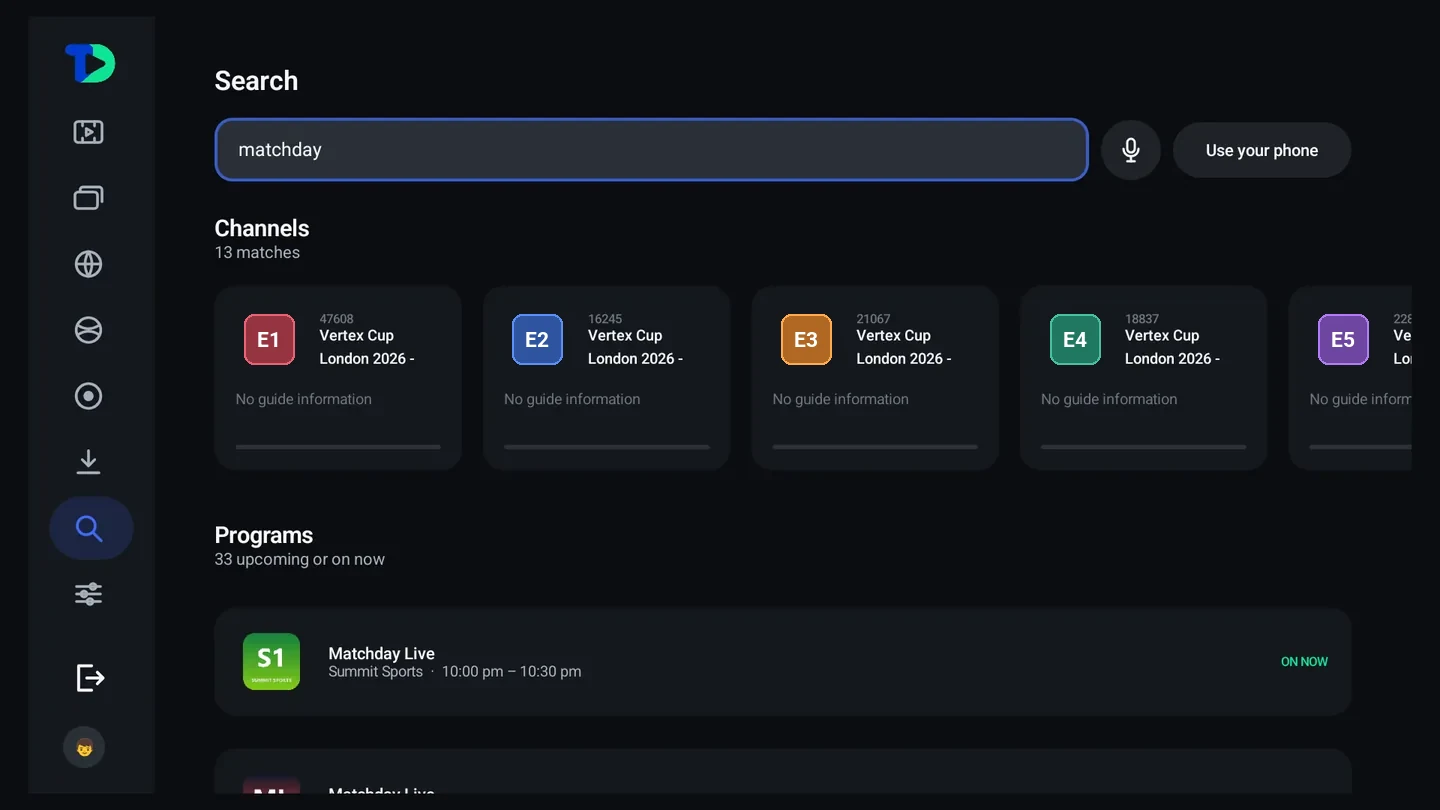Screen dimensions: 1440x810
Task: Click the '13 matches' count text
Action: [257, 253]
